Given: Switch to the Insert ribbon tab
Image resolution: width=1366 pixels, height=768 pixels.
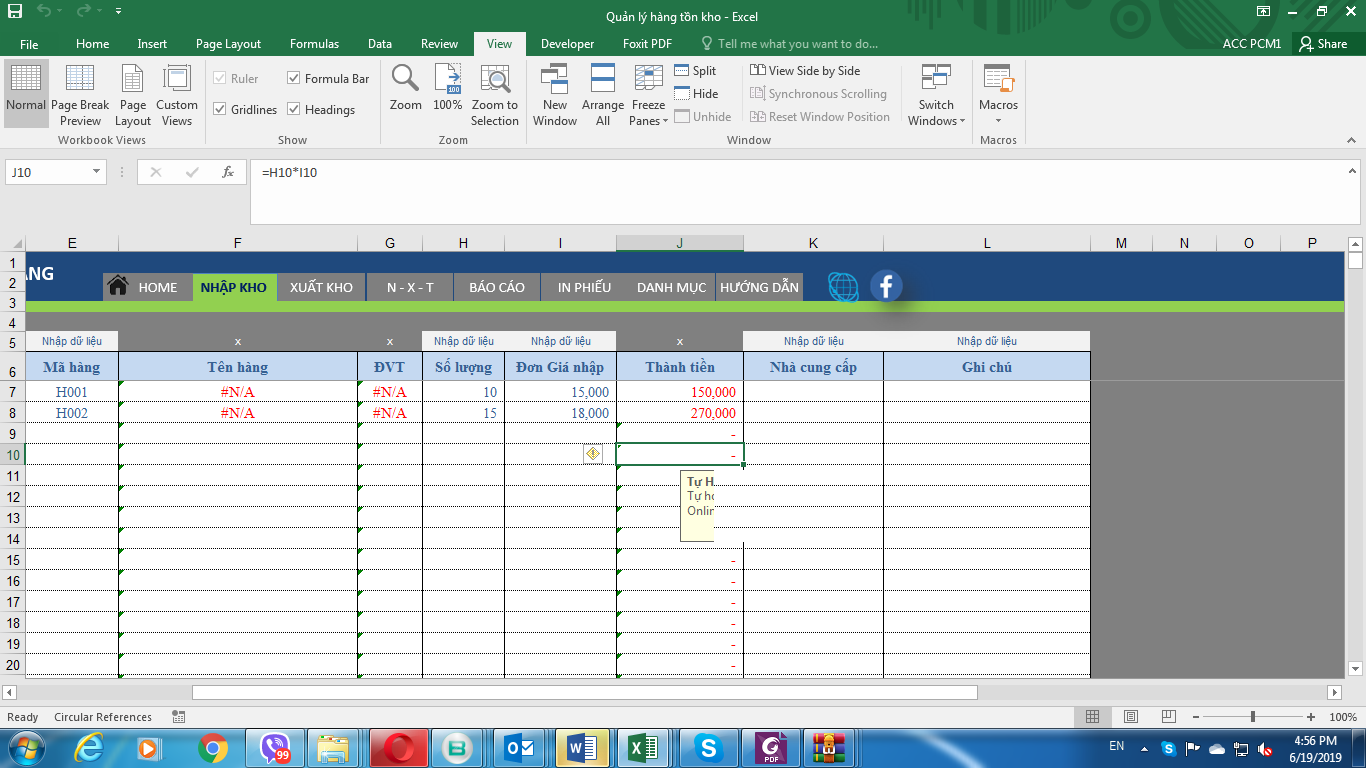Looking at the screenshot, I should click(152, 44).
